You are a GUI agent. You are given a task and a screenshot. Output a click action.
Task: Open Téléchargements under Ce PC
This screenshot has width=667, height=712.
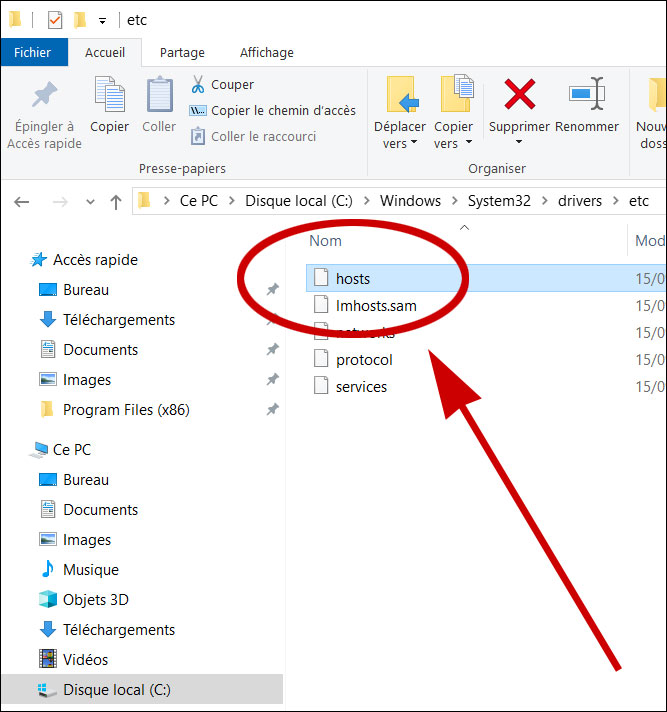pos(119,629)
